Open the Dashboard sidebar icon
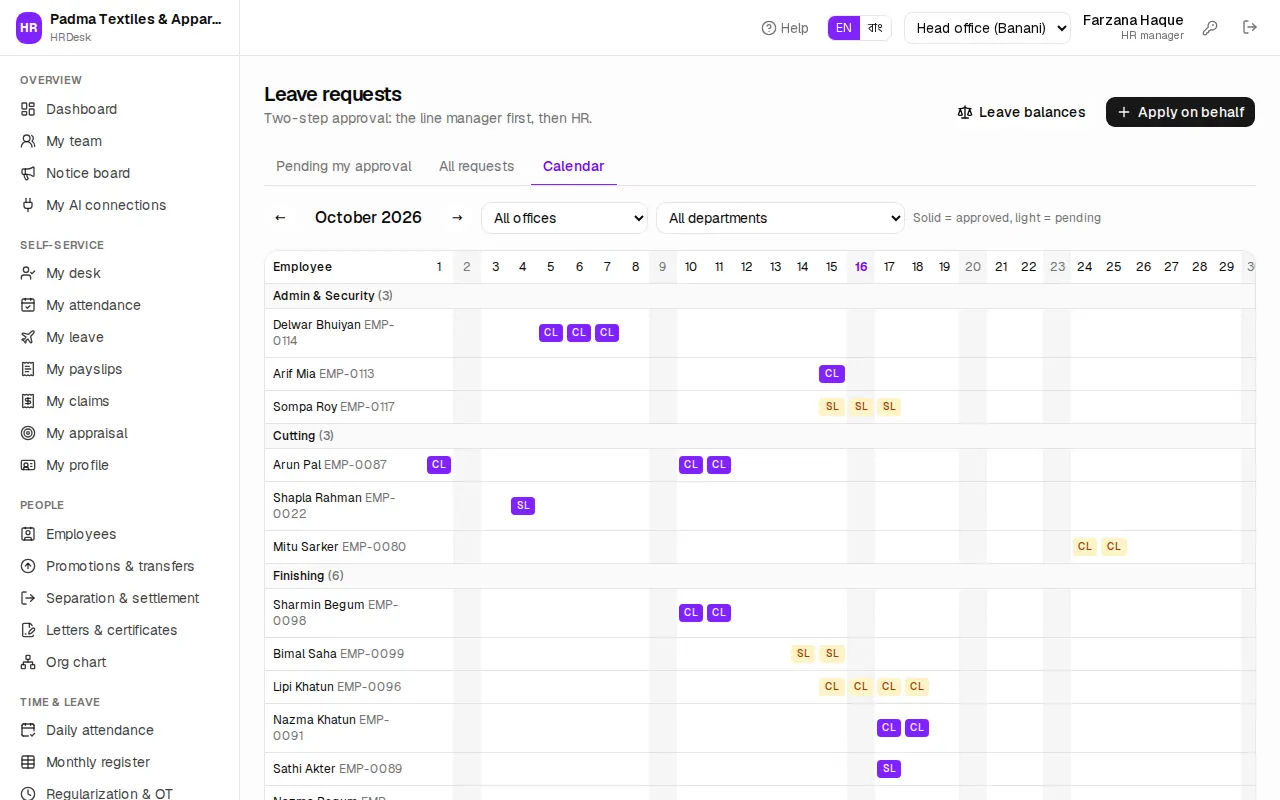1280x800 pixels. click(28, 109)
